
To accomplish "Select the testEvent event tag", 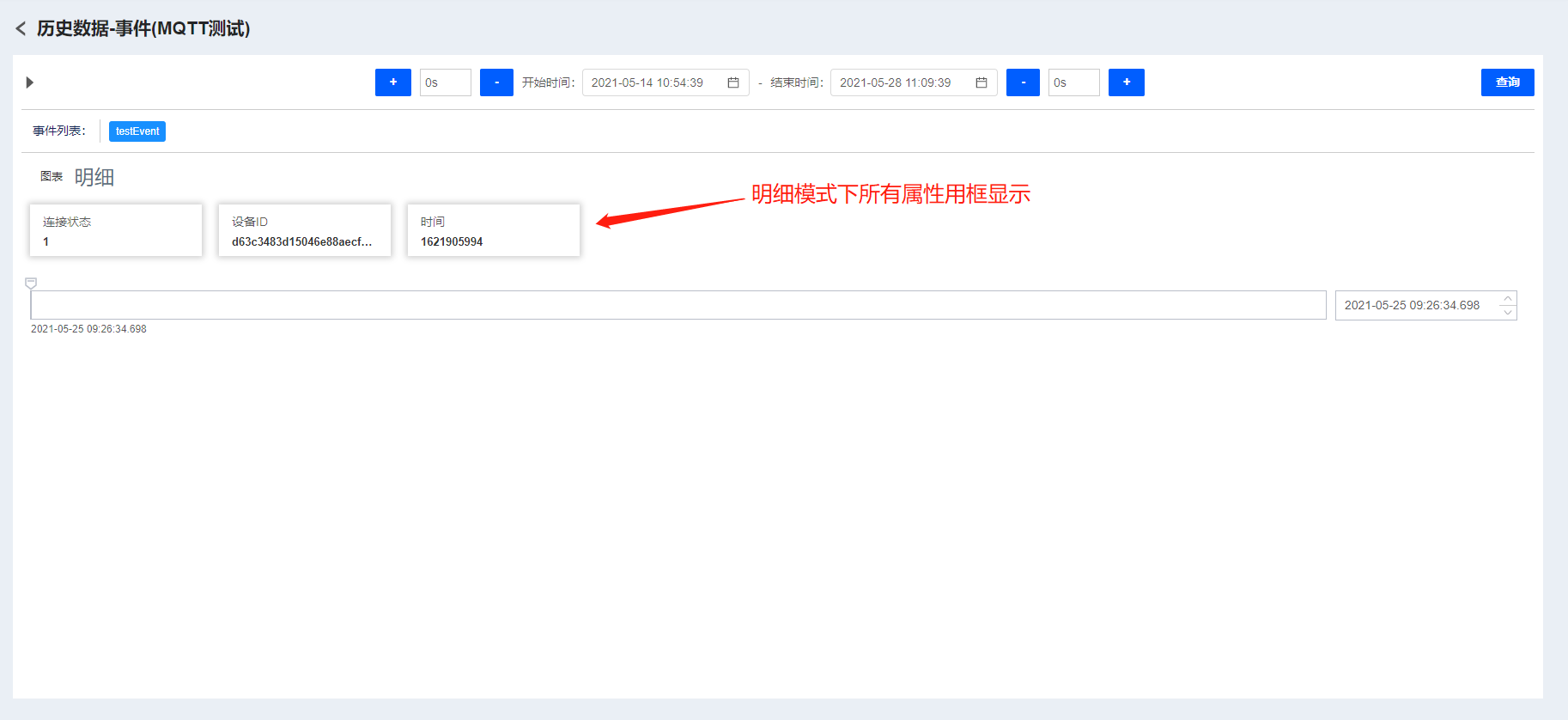I will point(137,131).
